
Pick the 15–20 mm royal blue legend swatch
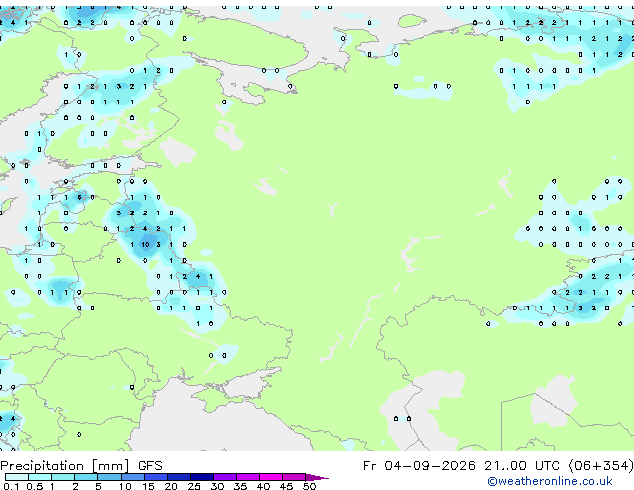(156, 477)
